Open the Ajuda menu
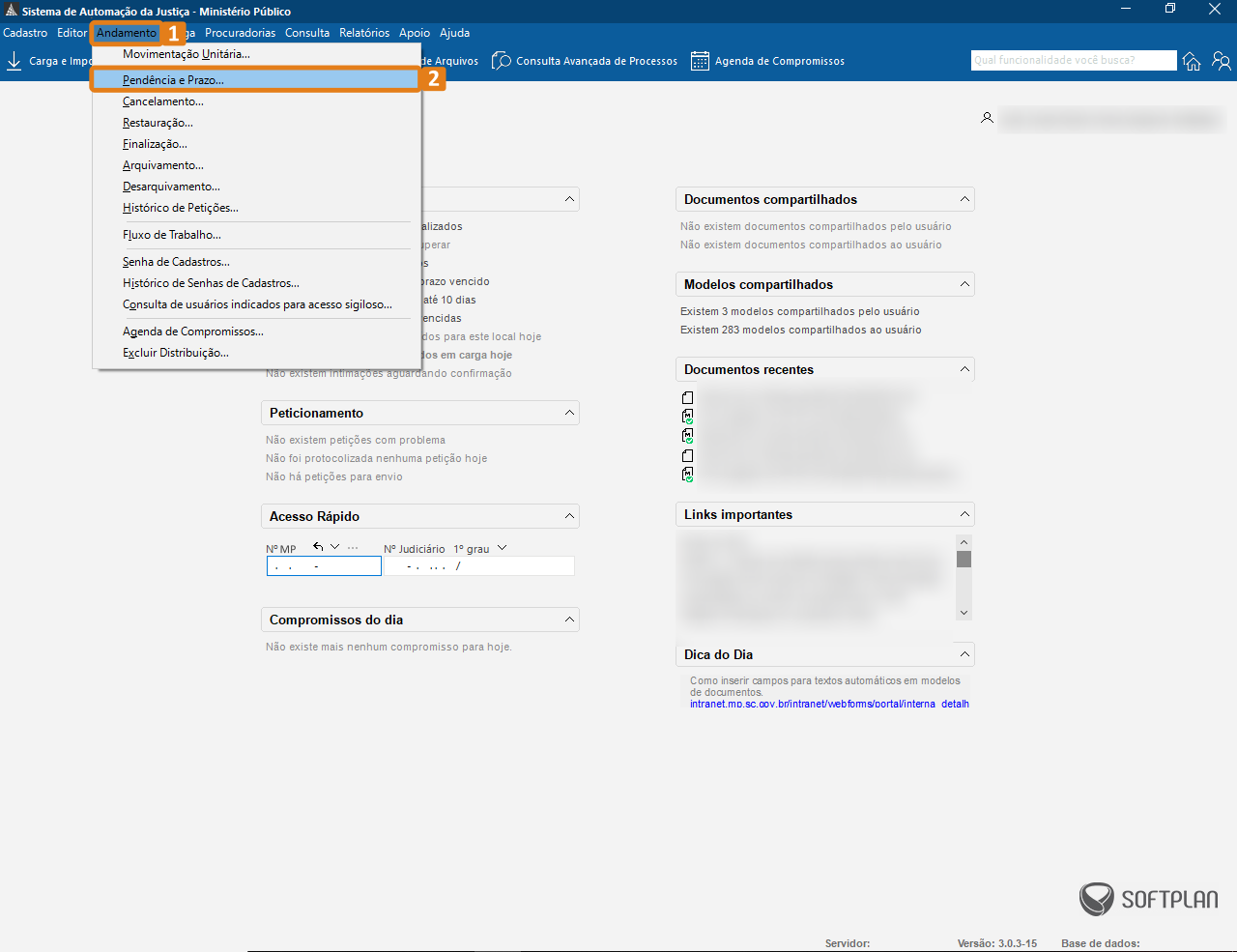The height and width of the screenshot is (952, 1237). pos(454,33)
